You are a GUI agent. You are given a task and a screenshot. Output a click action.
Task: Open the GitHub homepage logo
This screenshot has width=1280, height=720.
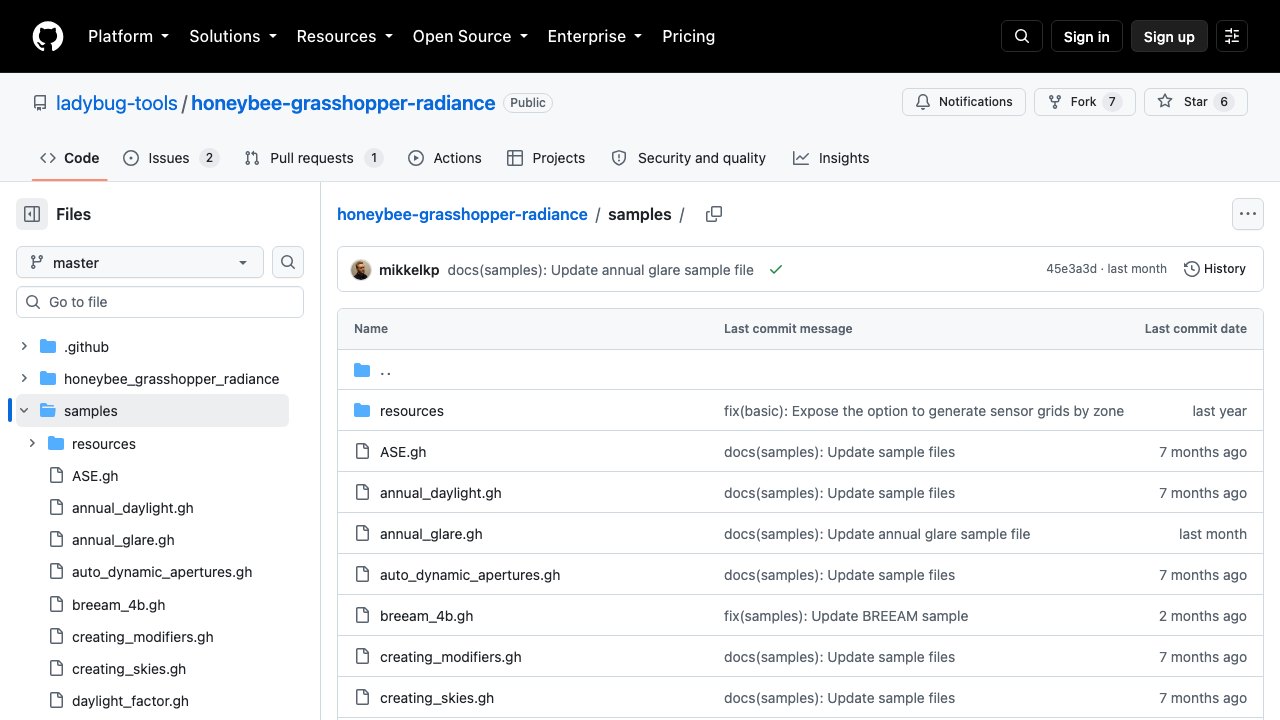(x=48, y=37)
